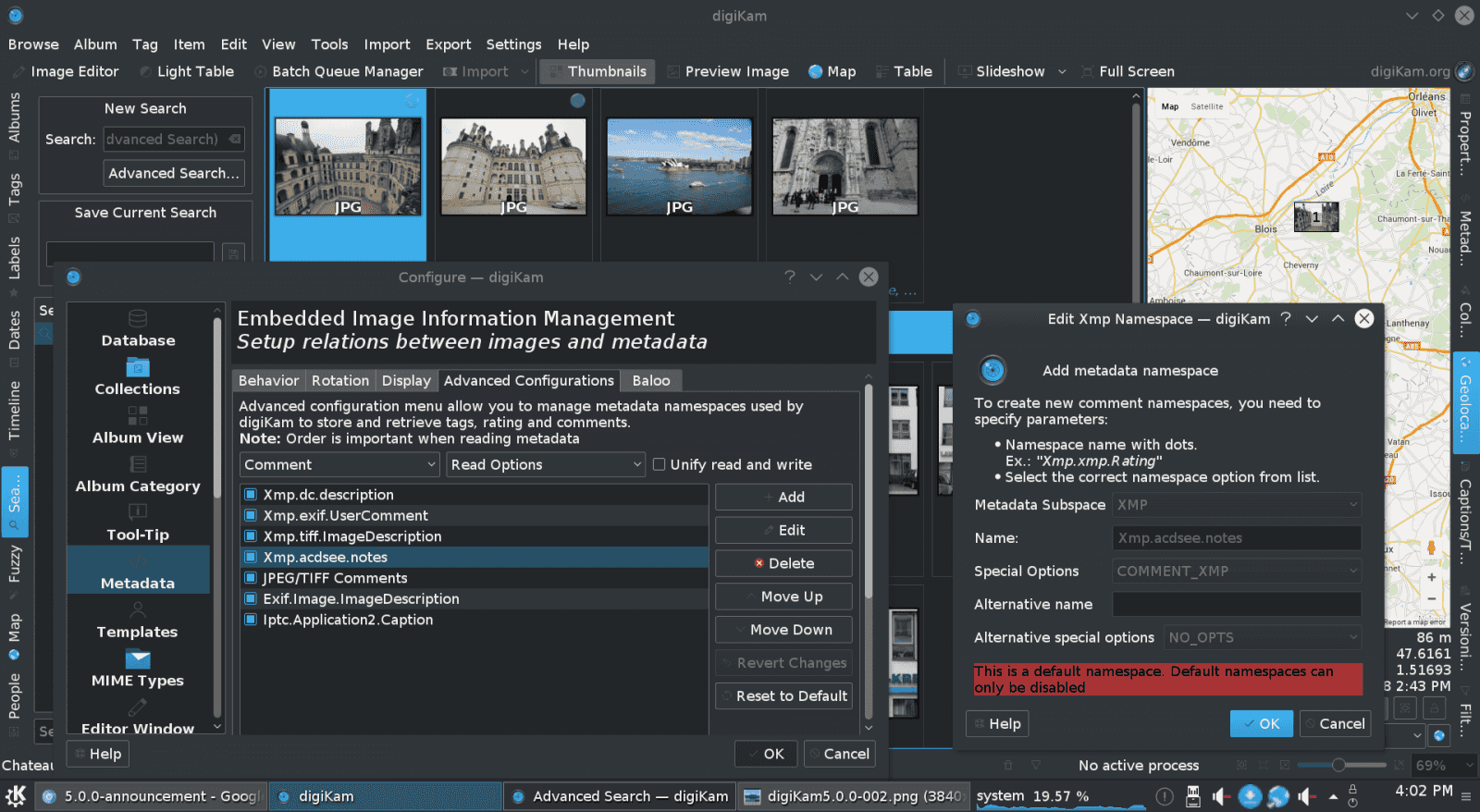
Task: Click the Name field Xmp.acdsee.notes
Action: pyautogui.click(x=1237, y=537)
